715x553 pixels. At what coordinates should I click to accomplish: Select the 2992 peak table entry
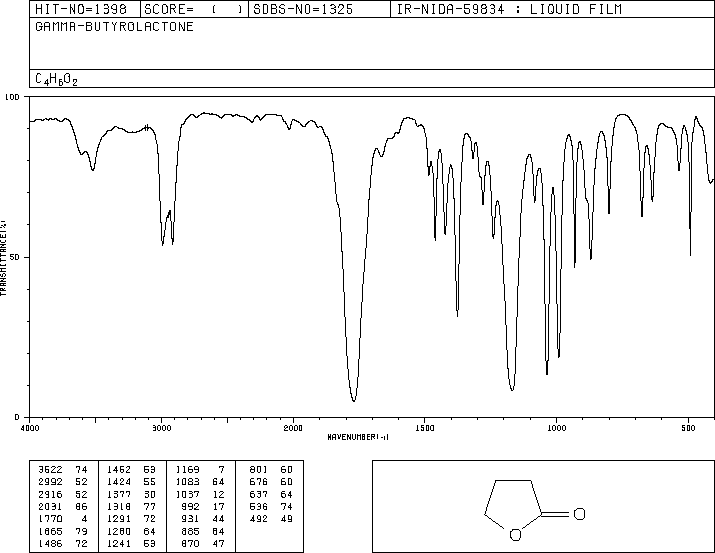click(x=63, y=482)
